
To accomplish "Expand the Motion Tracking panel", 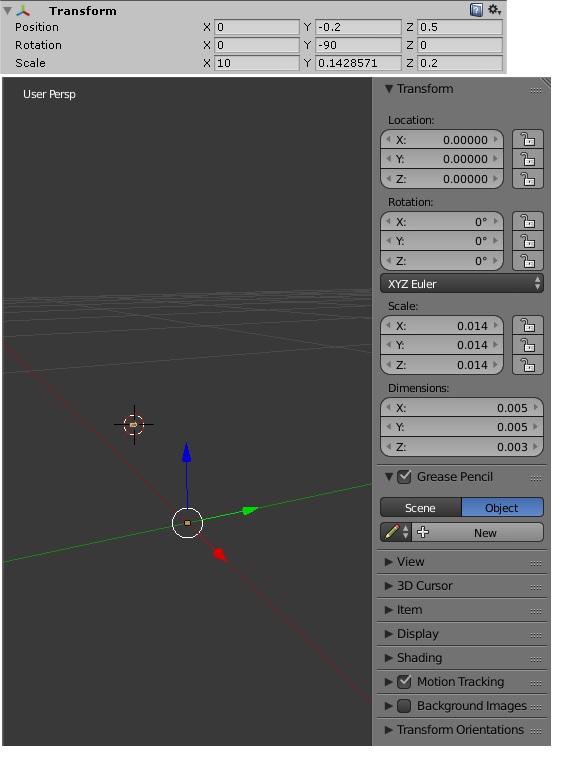I will click(389, 682).
